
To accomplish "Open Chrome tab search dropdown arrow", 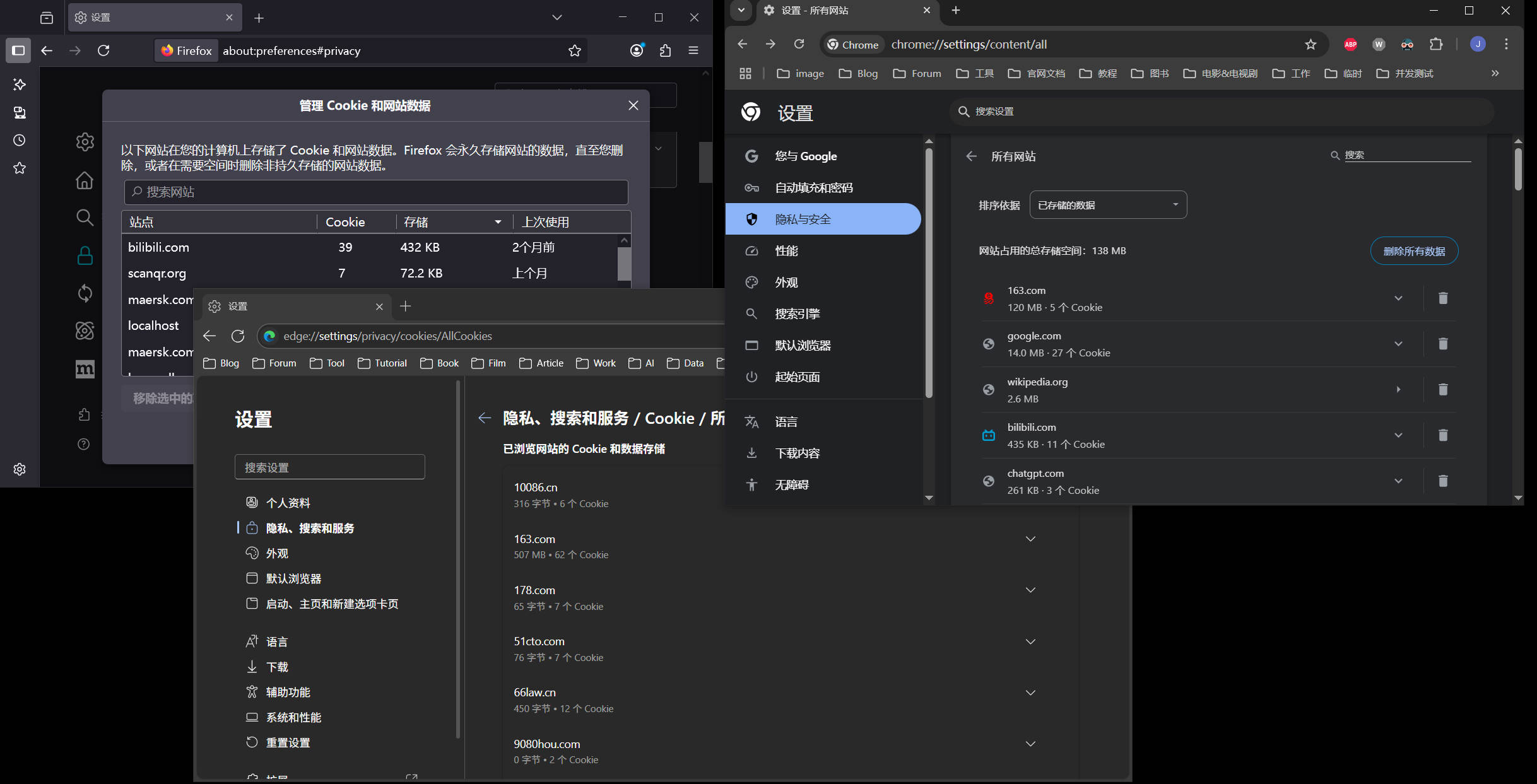I will [741, 10].
